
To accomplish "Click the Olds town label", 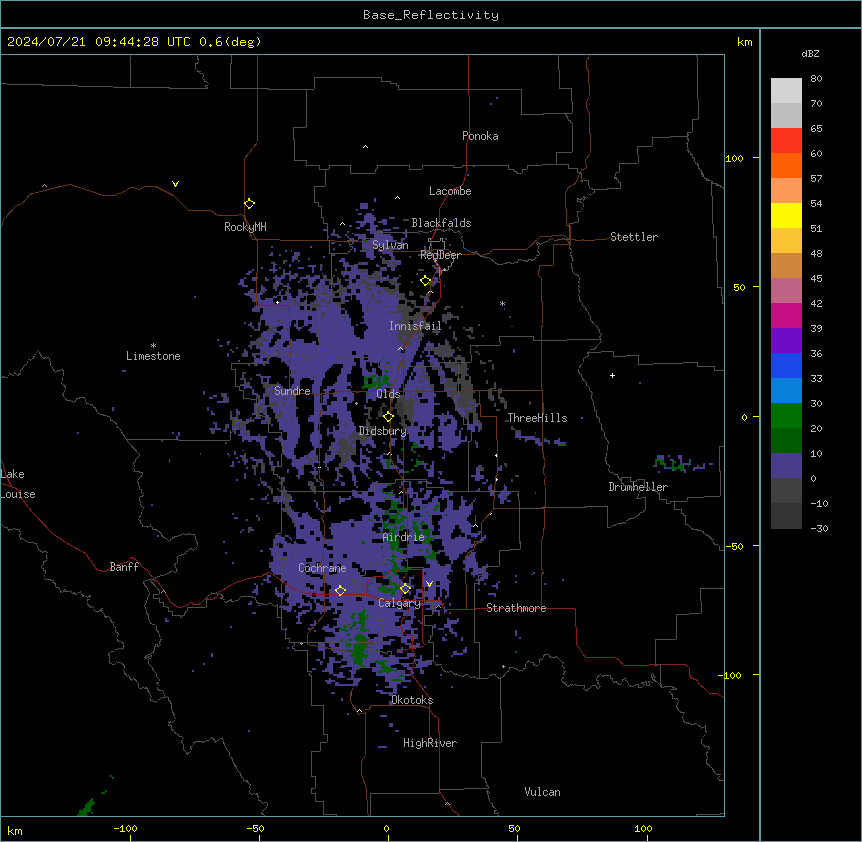I will (388, 394).
